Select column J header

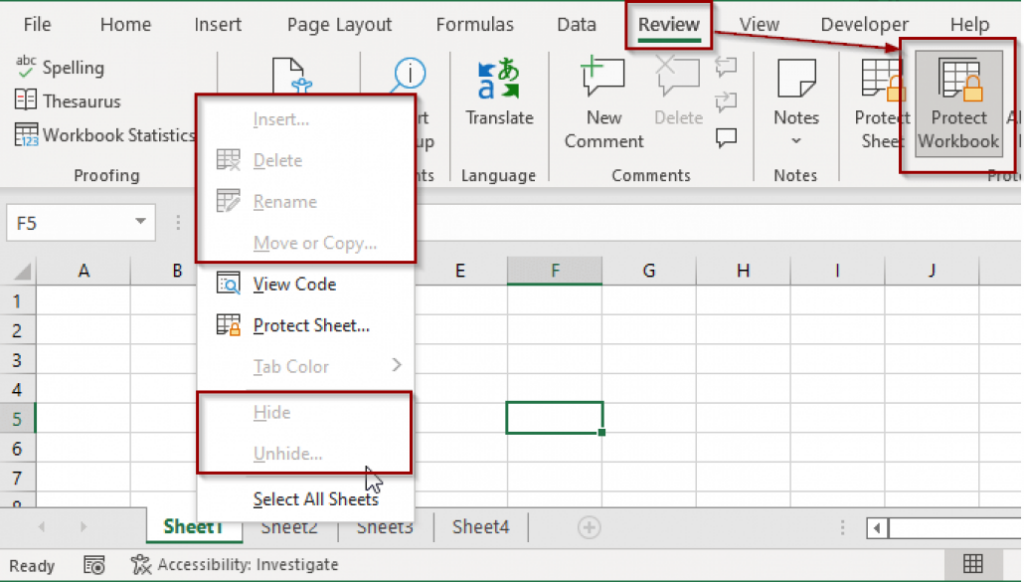click(x=932, y=270)
